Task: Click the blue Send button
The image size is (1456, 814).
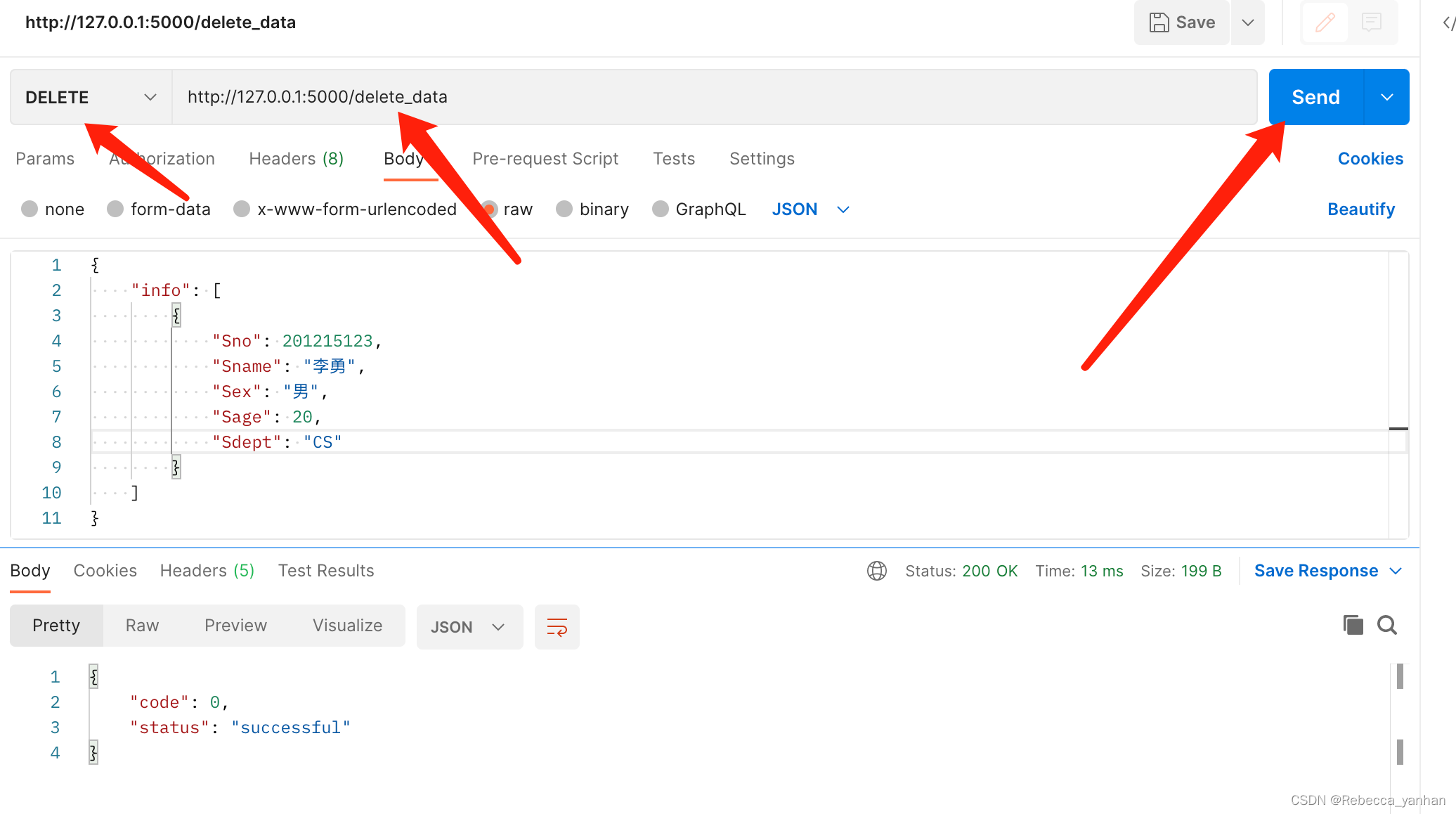Action: point(1315,97)
